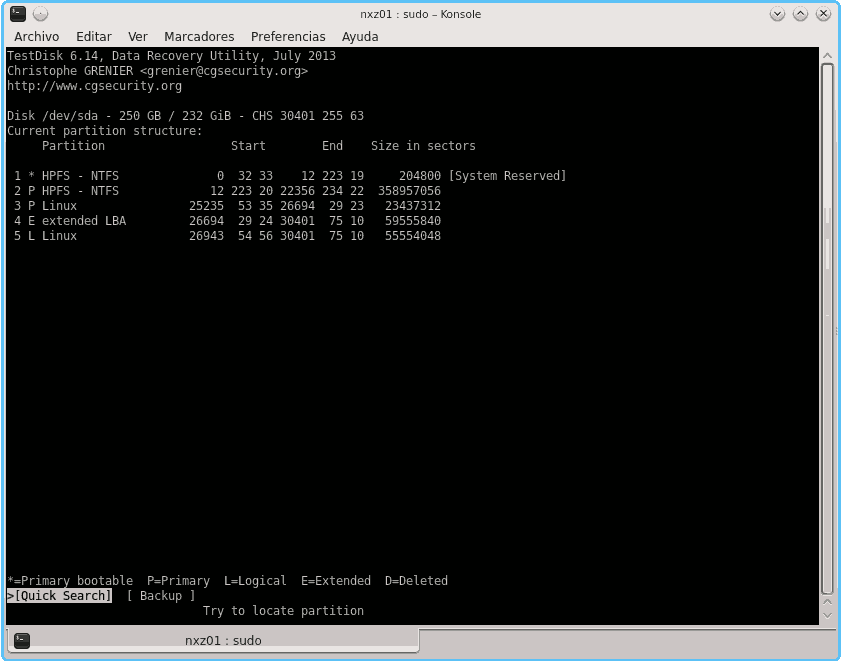Close the Konsole window
Image resolution: width=841 pixels, height=661 pixels.
822,14
